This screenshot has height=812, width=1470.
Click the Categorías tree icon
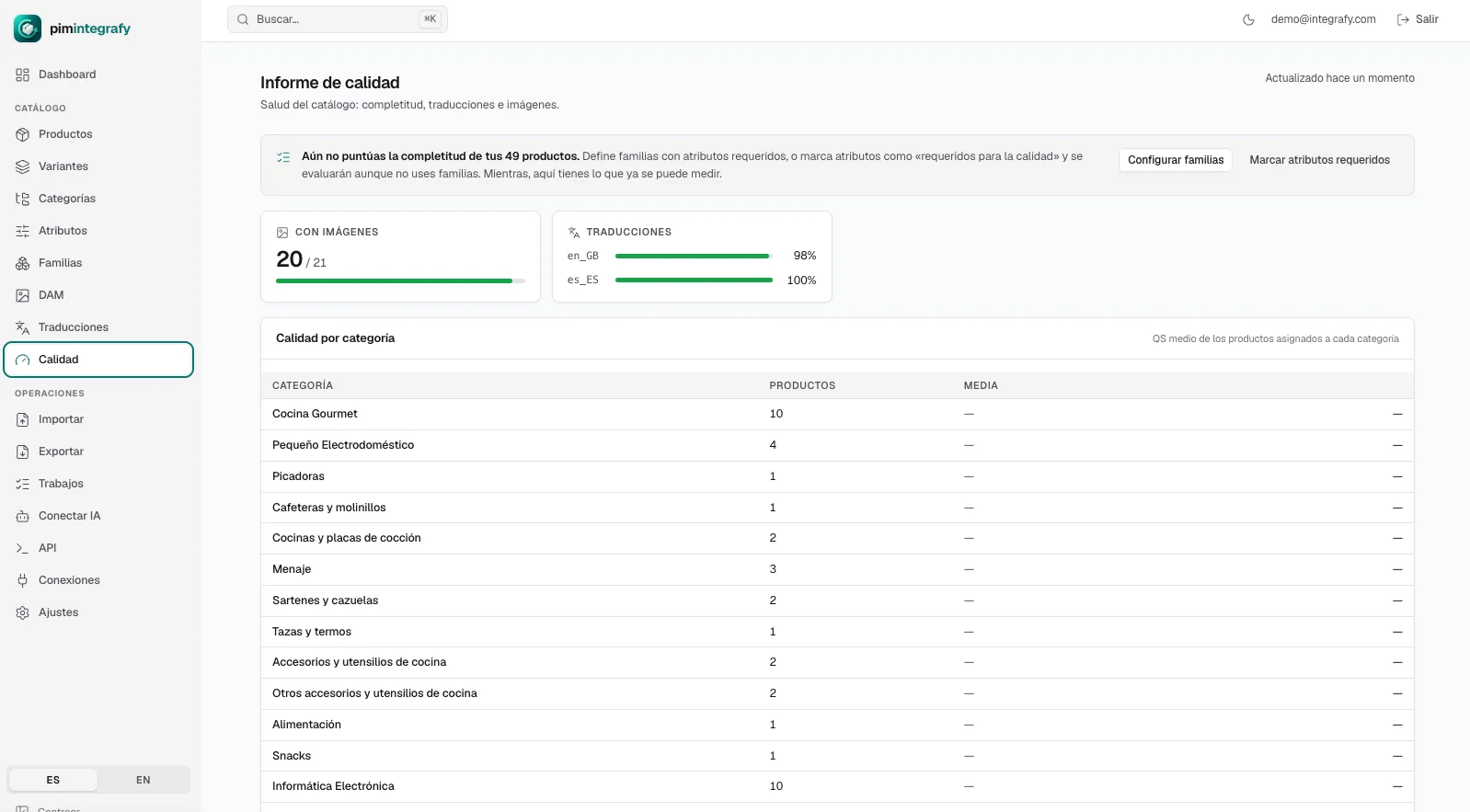(23, 199)
